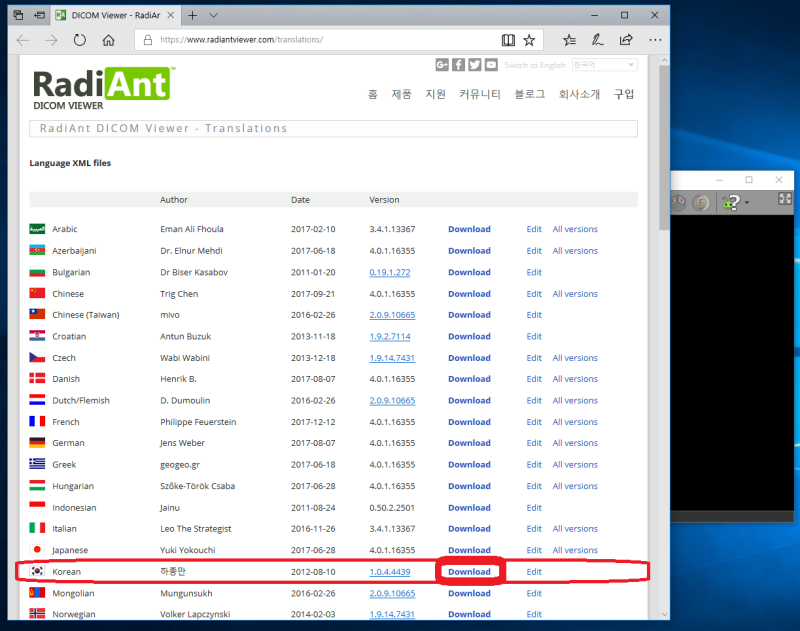Click the Switch to English link
Viewport: 800px width, 631px height.
[535, 65]
